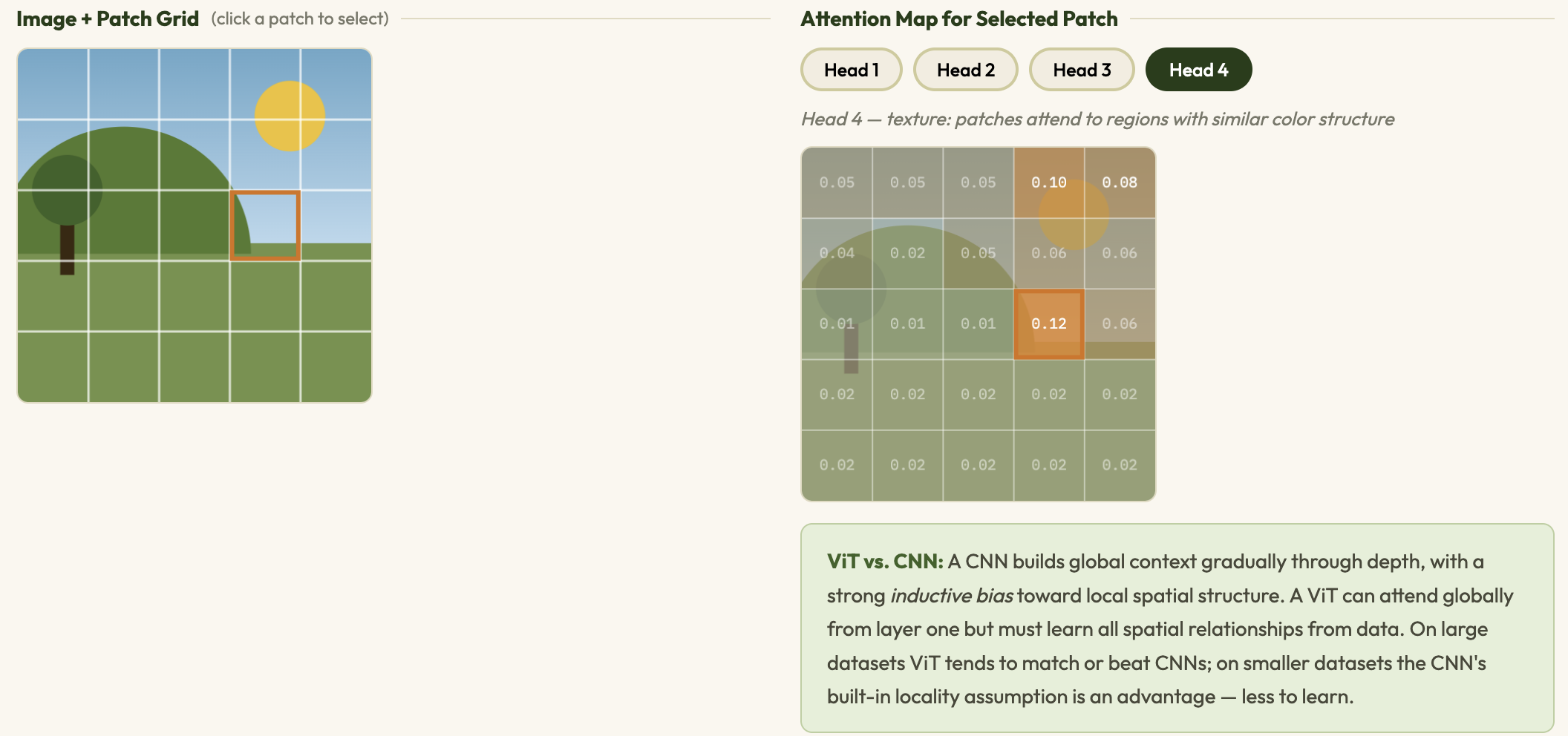Select the bottom-right patch of the image grid
This screenshot has width=1568, height=736.
pyautogui.click(x=336, y=367)
